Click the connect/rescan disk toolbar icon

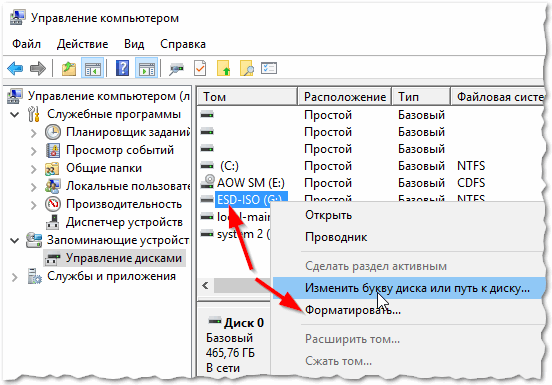(176, 69)
